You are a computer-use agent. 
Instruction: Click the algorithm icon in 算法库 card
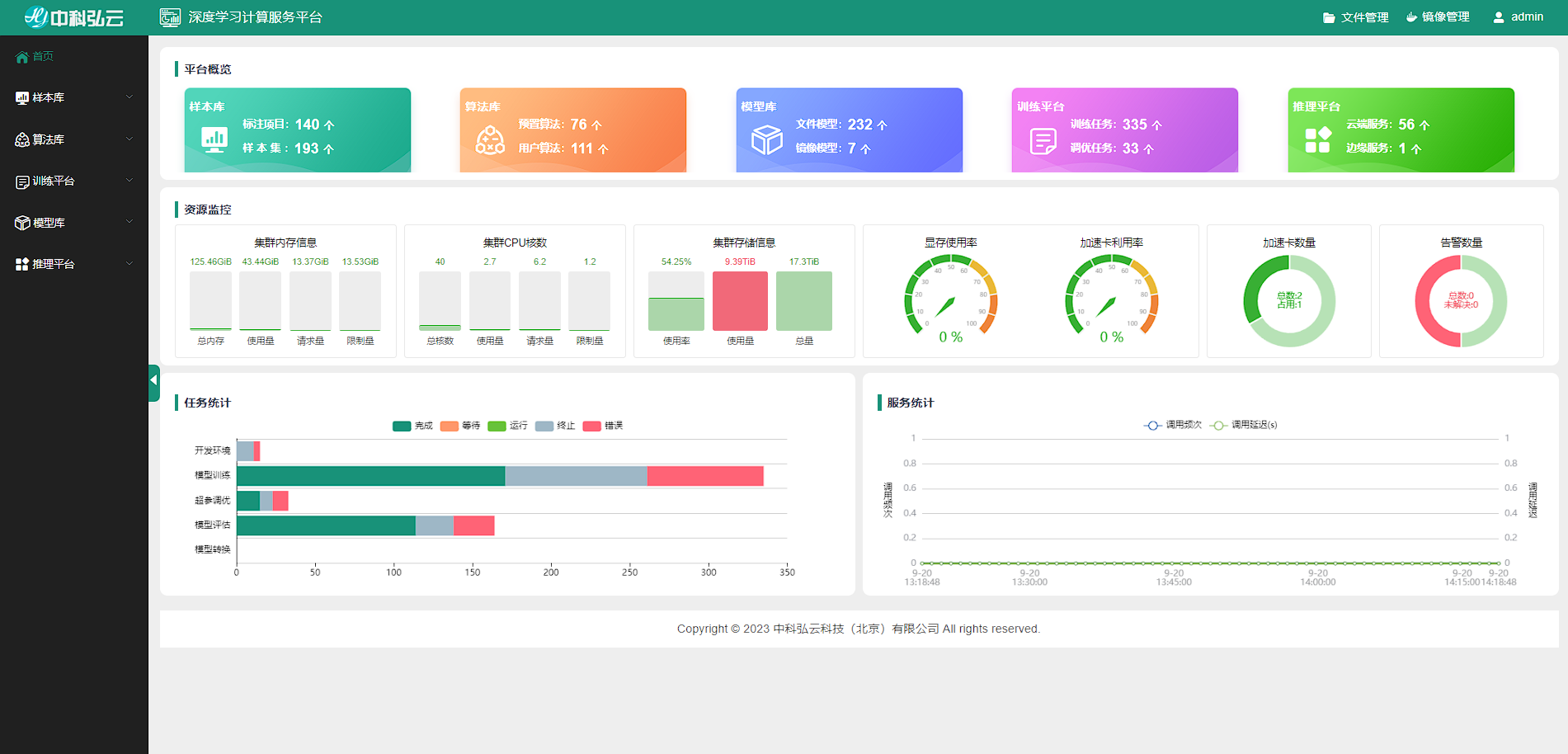pyautogui.click(x=490, y=140)
